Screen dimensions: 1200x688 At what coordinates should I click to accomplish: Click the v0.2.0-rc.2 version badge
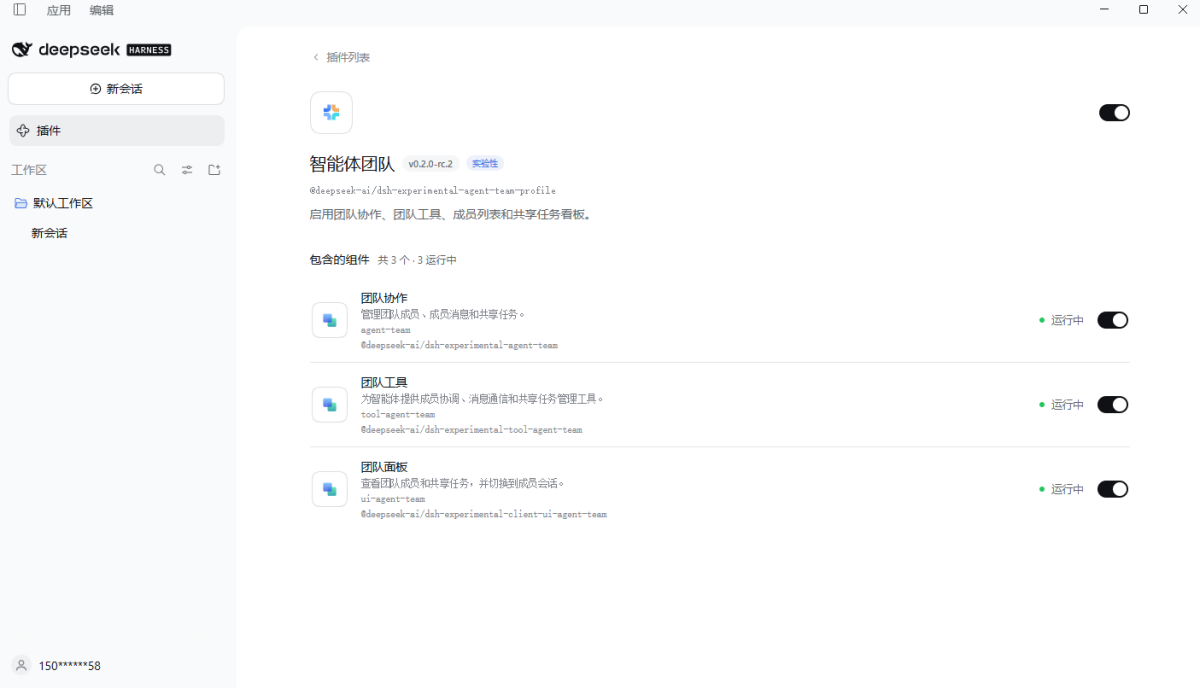430,164
